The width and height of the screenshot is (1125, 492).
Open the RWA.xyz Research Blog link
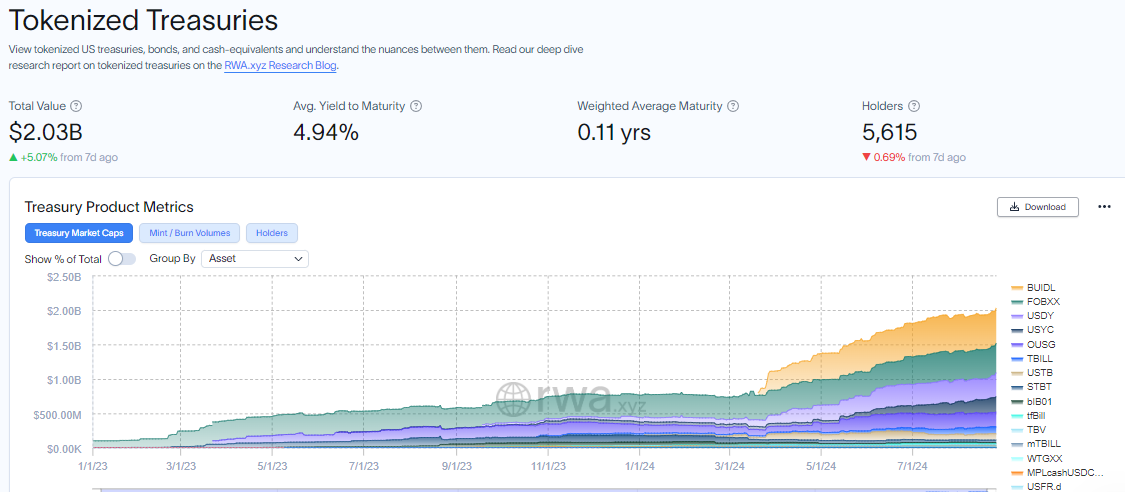(280, 65)
